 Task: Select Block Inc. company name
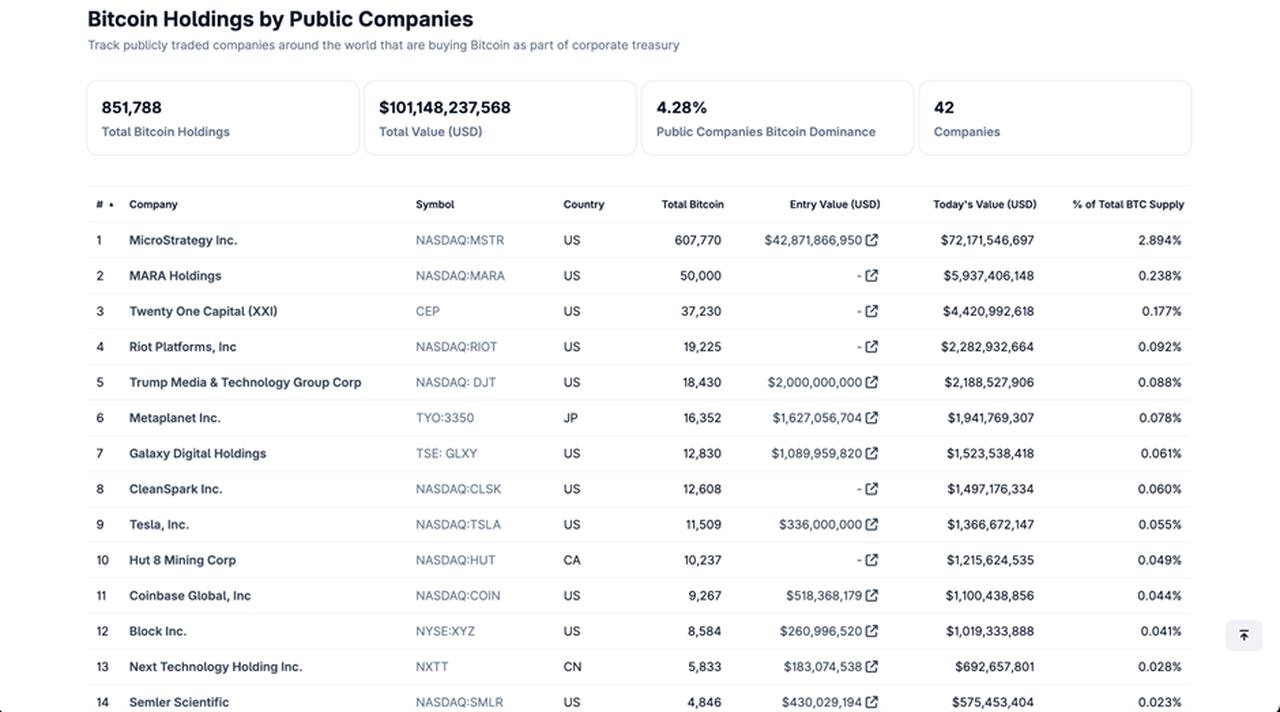pos(158,631)
